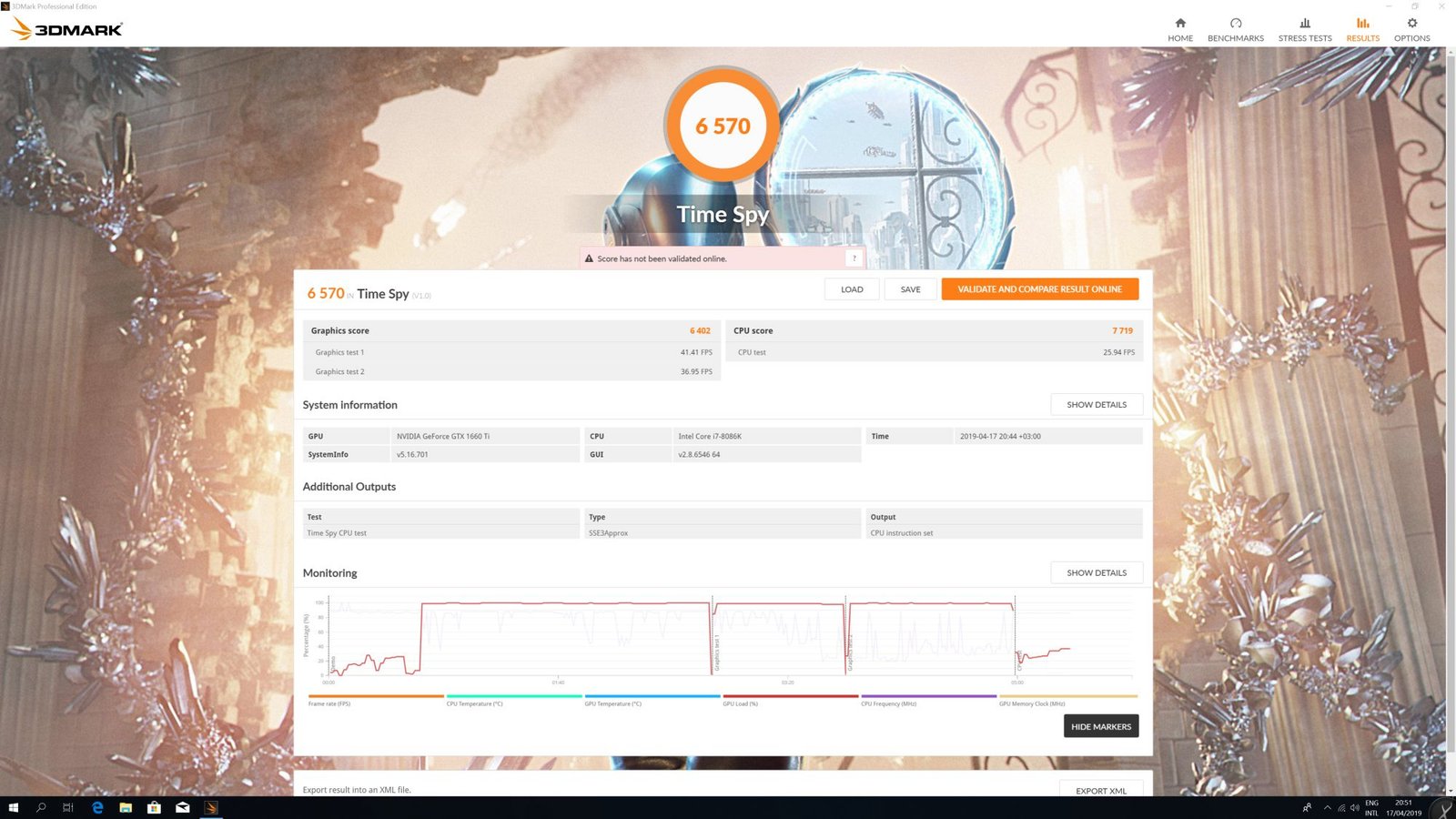Viewport: 1456px width, 819px height.
Task: Open the Windows Start menu
Action: (13, 807)
